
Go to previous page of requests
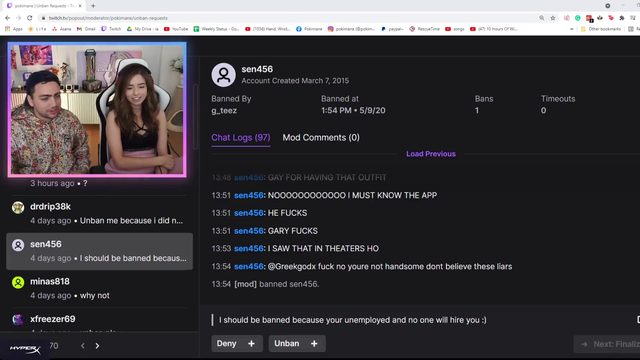coord(83,346)
